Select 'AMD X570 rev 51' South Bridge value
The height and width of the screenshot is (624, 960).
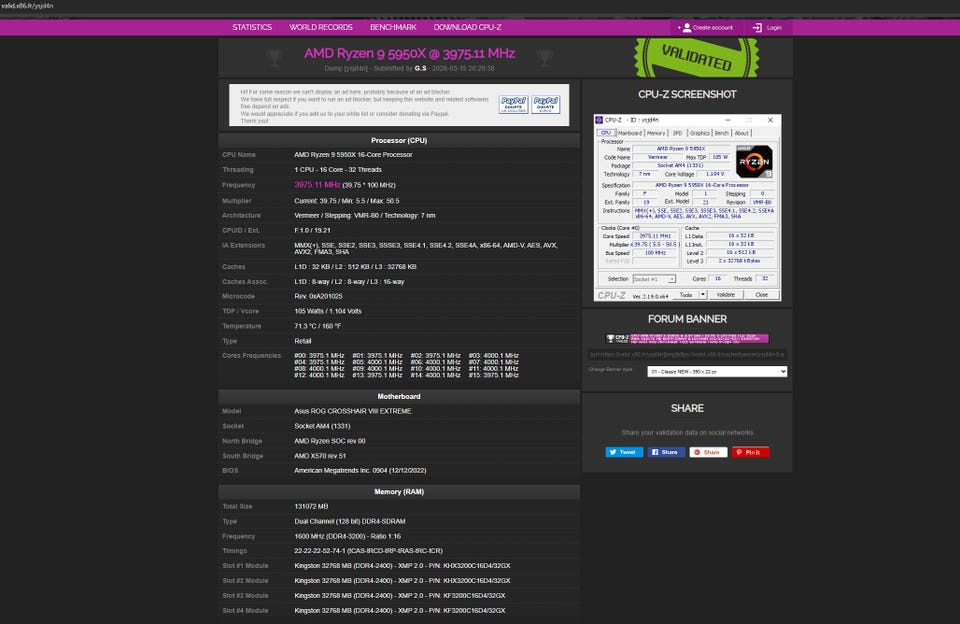(320, 456)
